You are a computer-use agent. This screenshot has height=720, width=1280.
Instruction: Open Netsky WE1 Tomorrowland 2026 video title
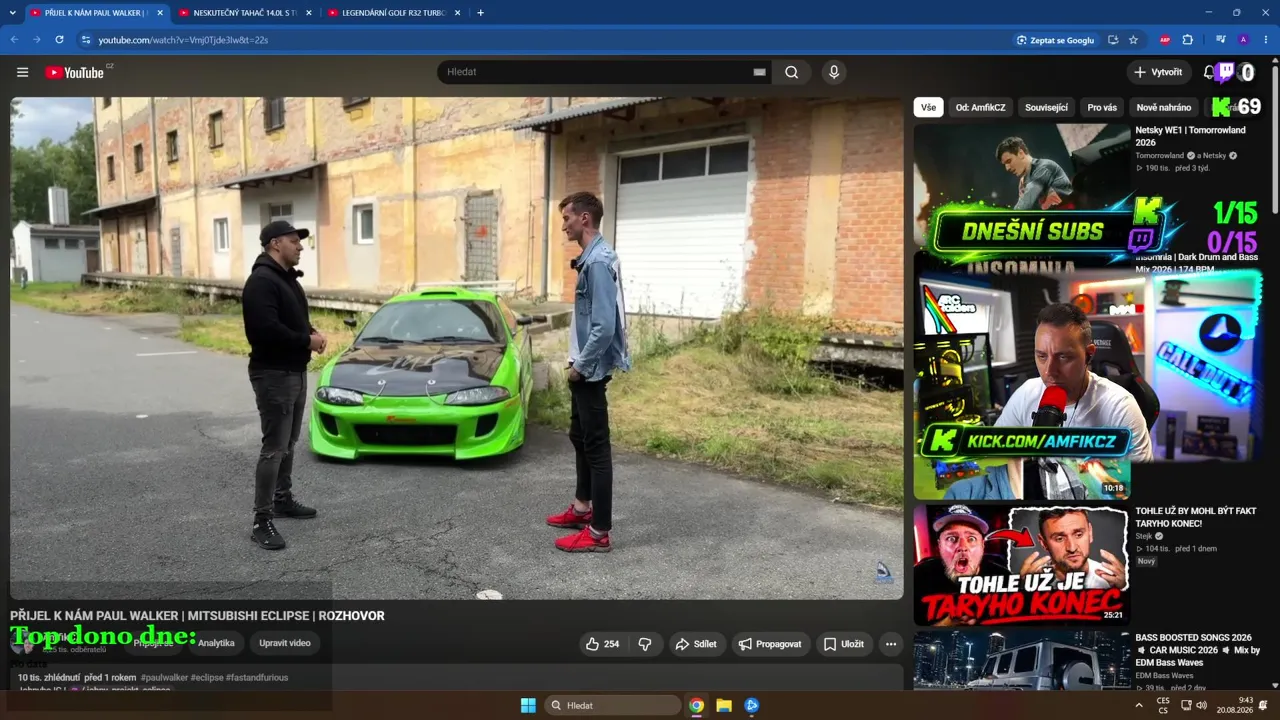[x=1190, y=136]
